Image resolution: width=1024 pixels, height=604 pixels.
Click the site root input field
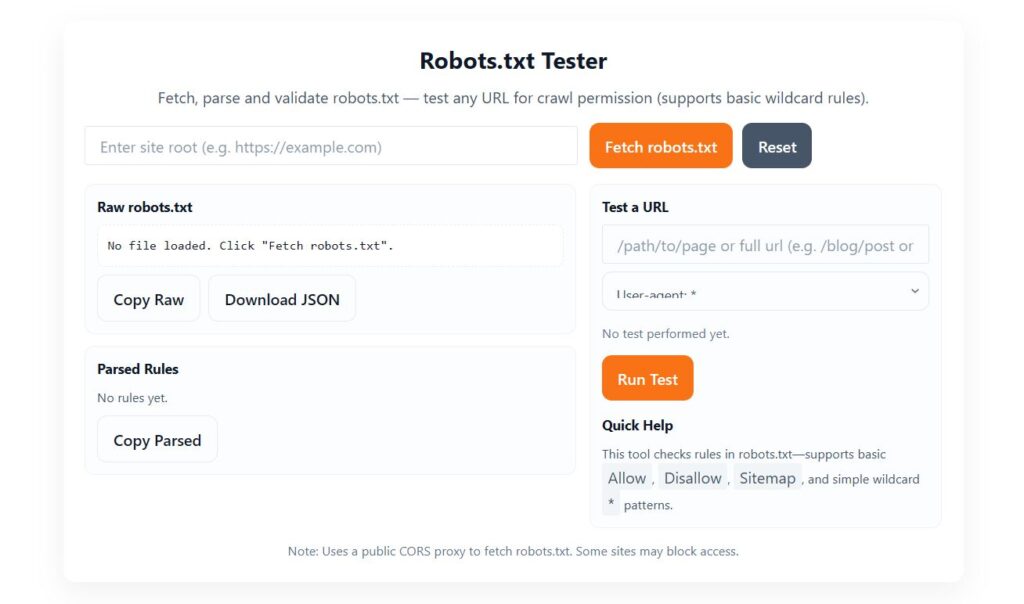(x=330, y=145)
